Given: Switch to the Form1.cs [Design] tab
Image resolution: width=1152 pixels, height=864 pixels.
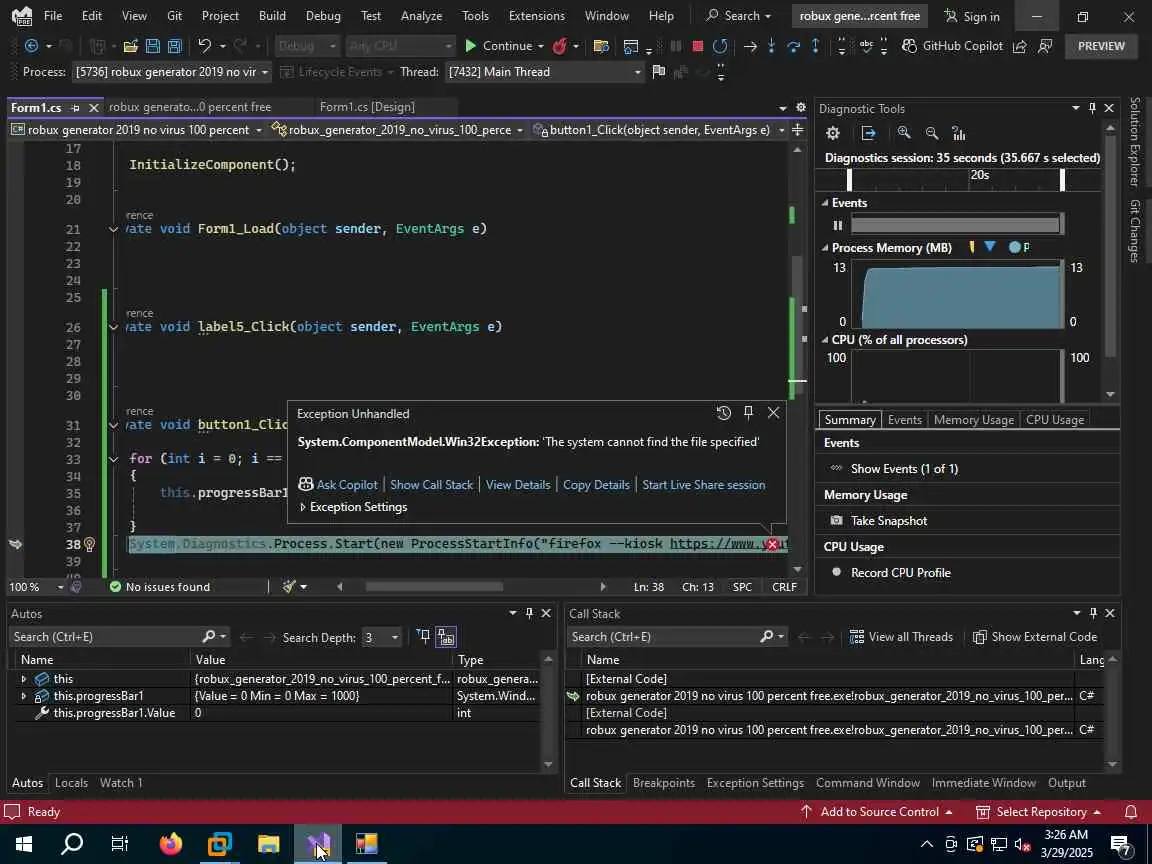Looking at the screenshot, I should click(367, 107).
